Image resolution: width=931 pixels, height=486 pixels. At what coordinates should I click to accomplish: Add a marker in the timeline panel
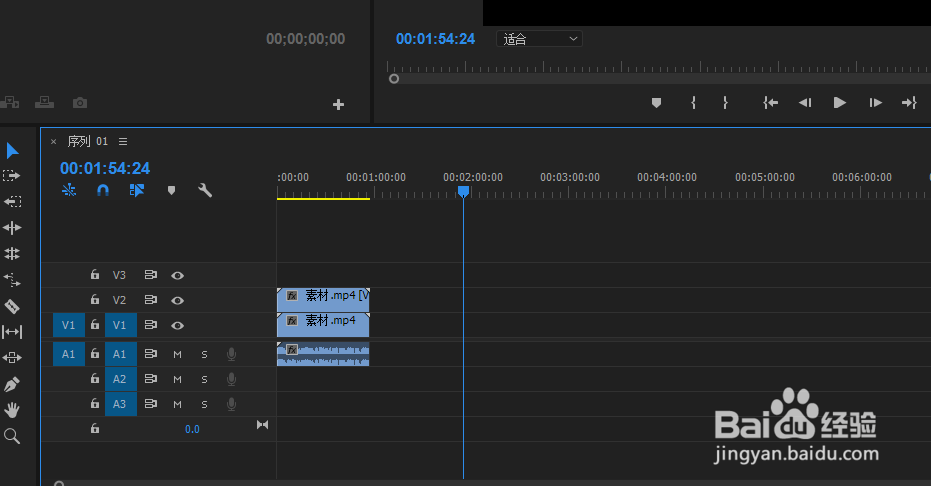click(171, 190)
